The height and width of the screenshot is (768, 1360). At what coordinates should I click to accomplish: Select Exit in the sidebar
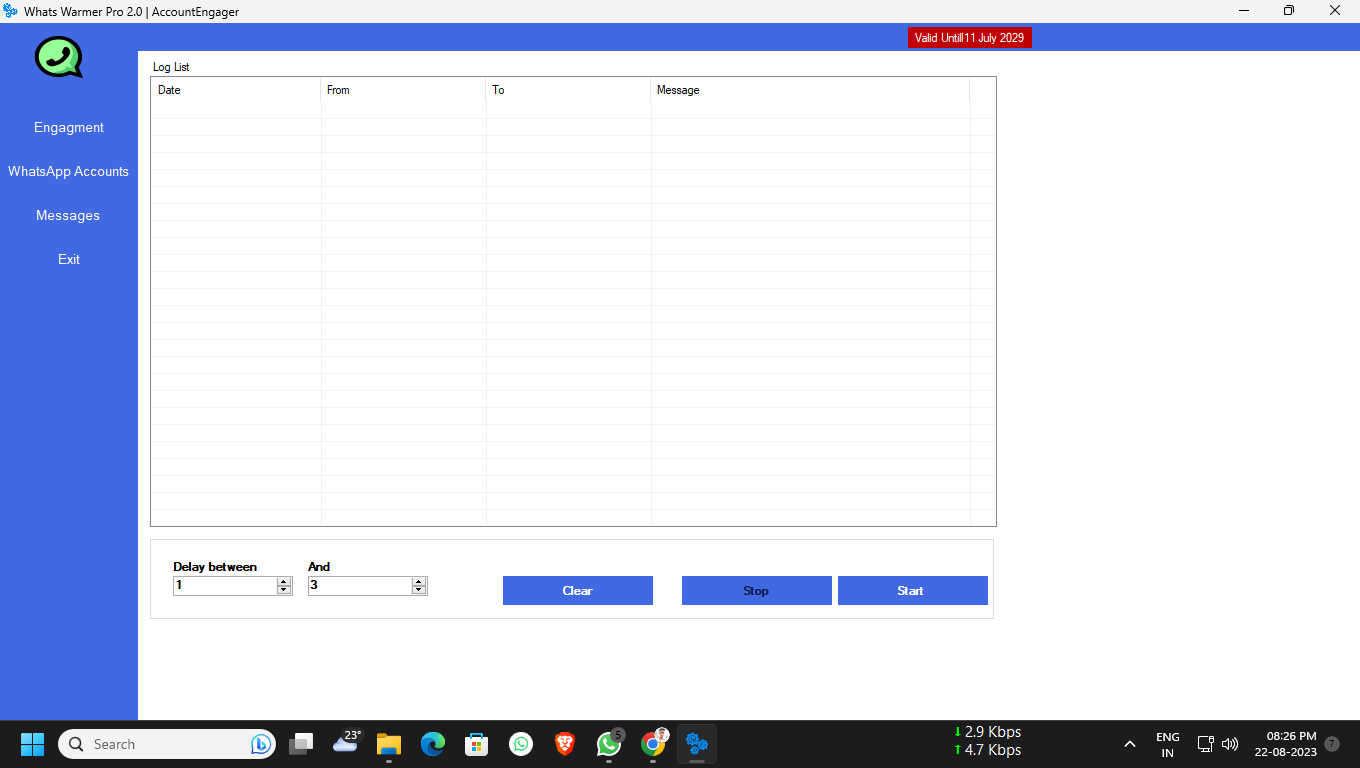tap(69, 259)
